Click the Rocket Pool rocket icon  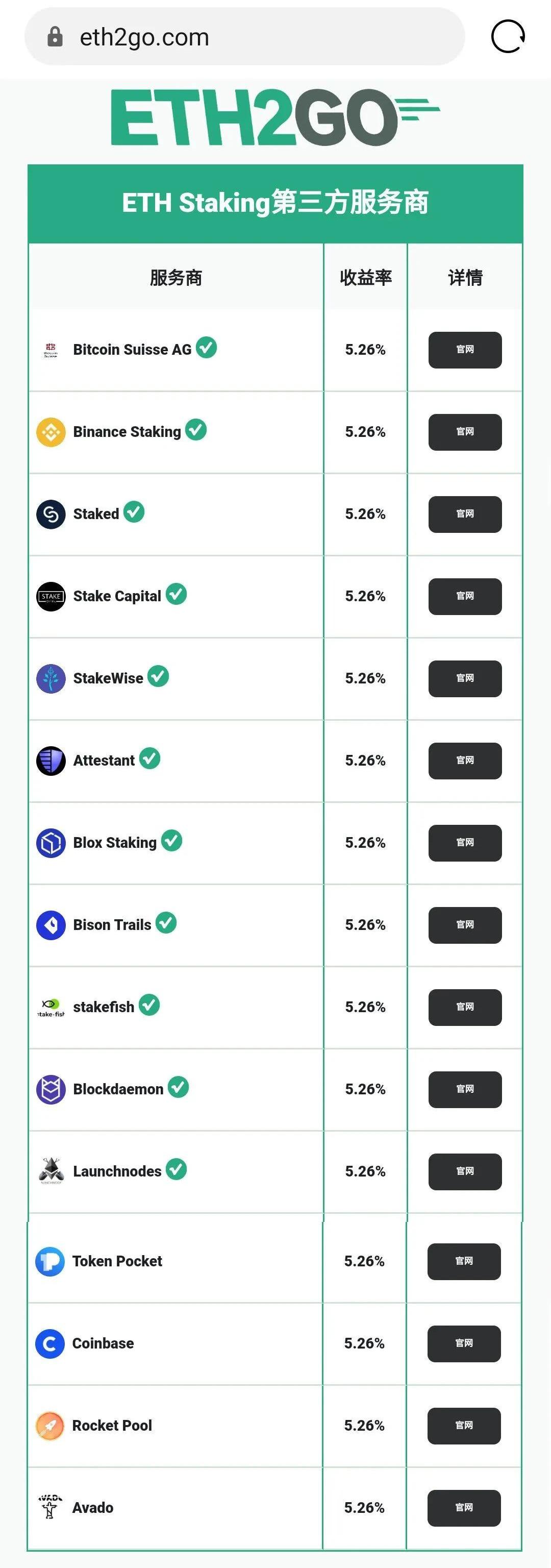[x=50, y=1426]
